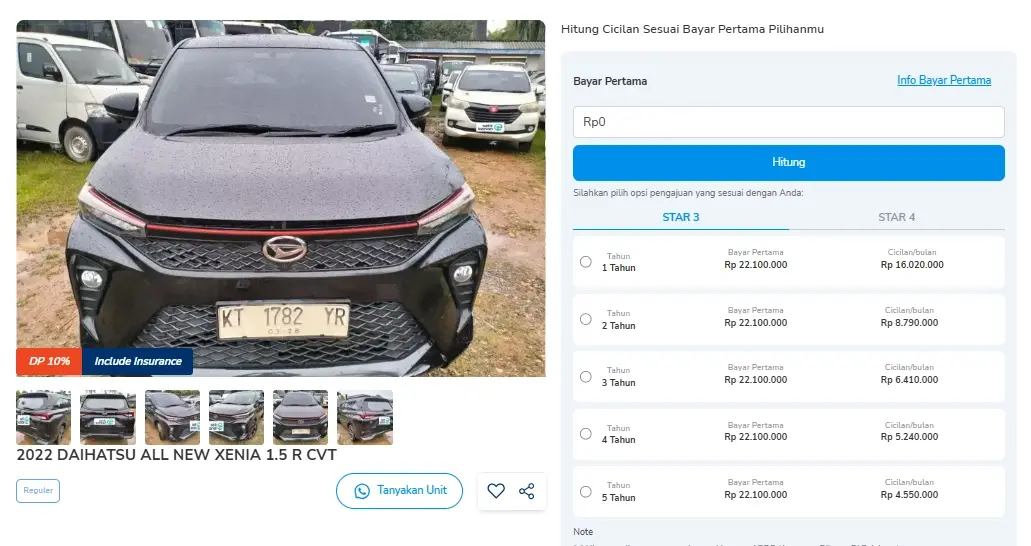The image size is (1031, 546).
Task: Select the 3 Tahun installment option
Action: (585, 377)
